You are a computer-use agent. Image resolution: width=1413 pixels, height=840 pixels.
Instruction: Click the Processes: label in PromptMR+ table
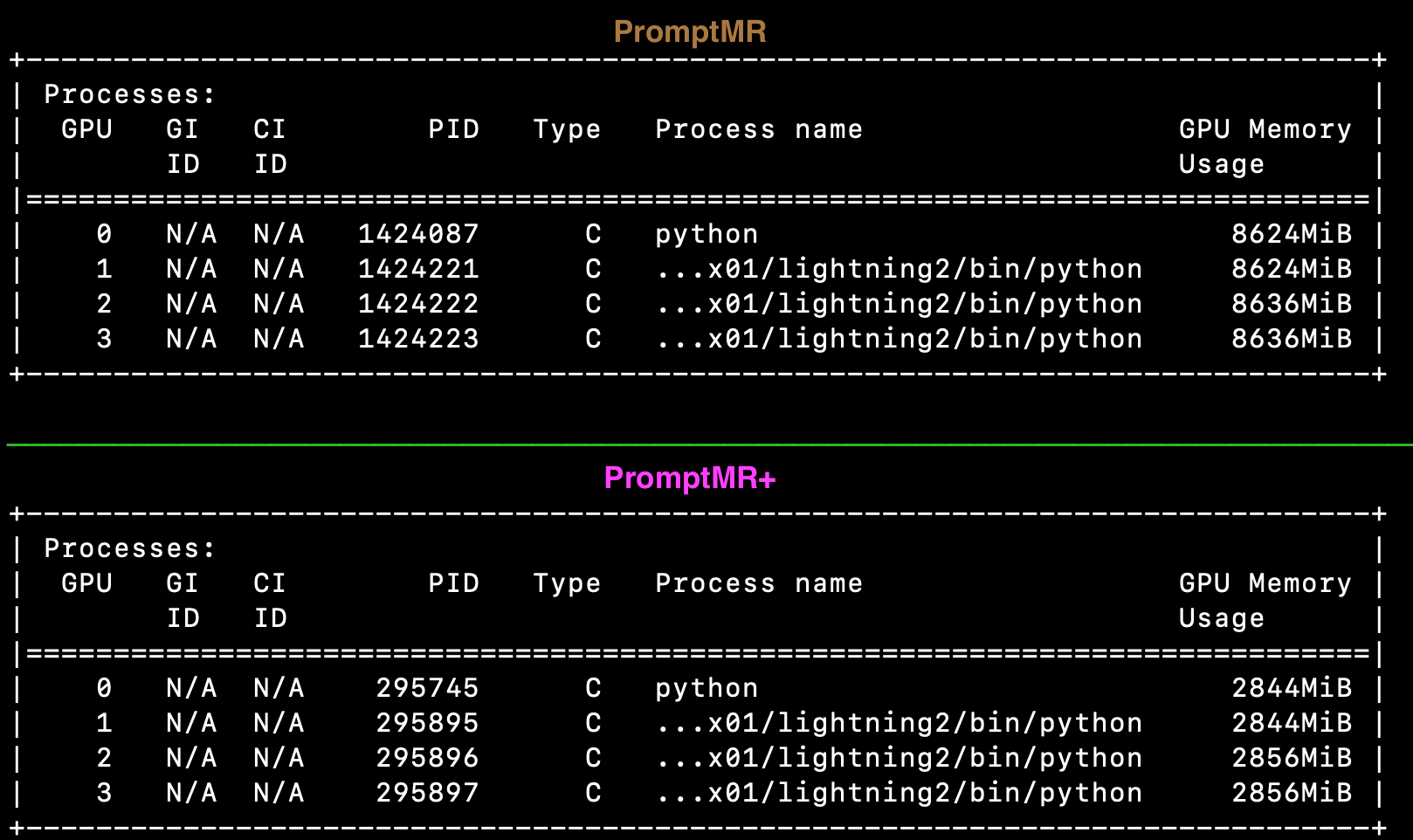click(129, 548)
